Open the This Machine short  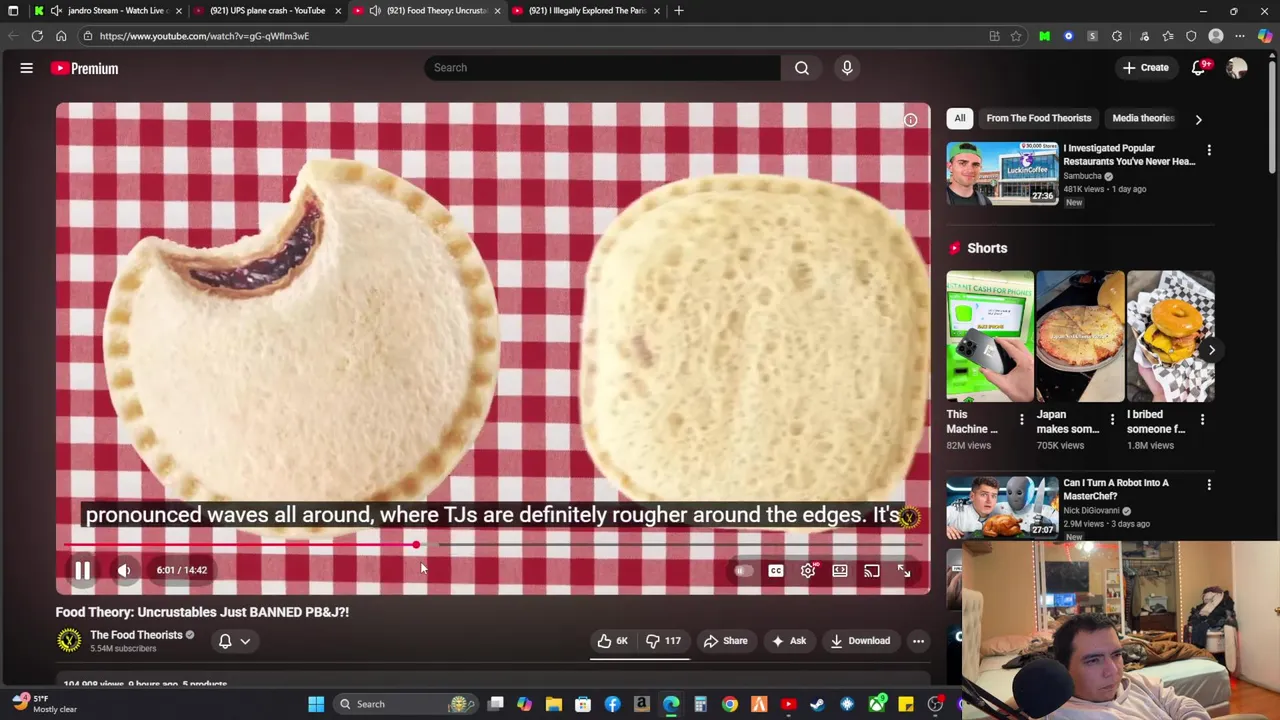pyautogui.click(x=990, y=336)
